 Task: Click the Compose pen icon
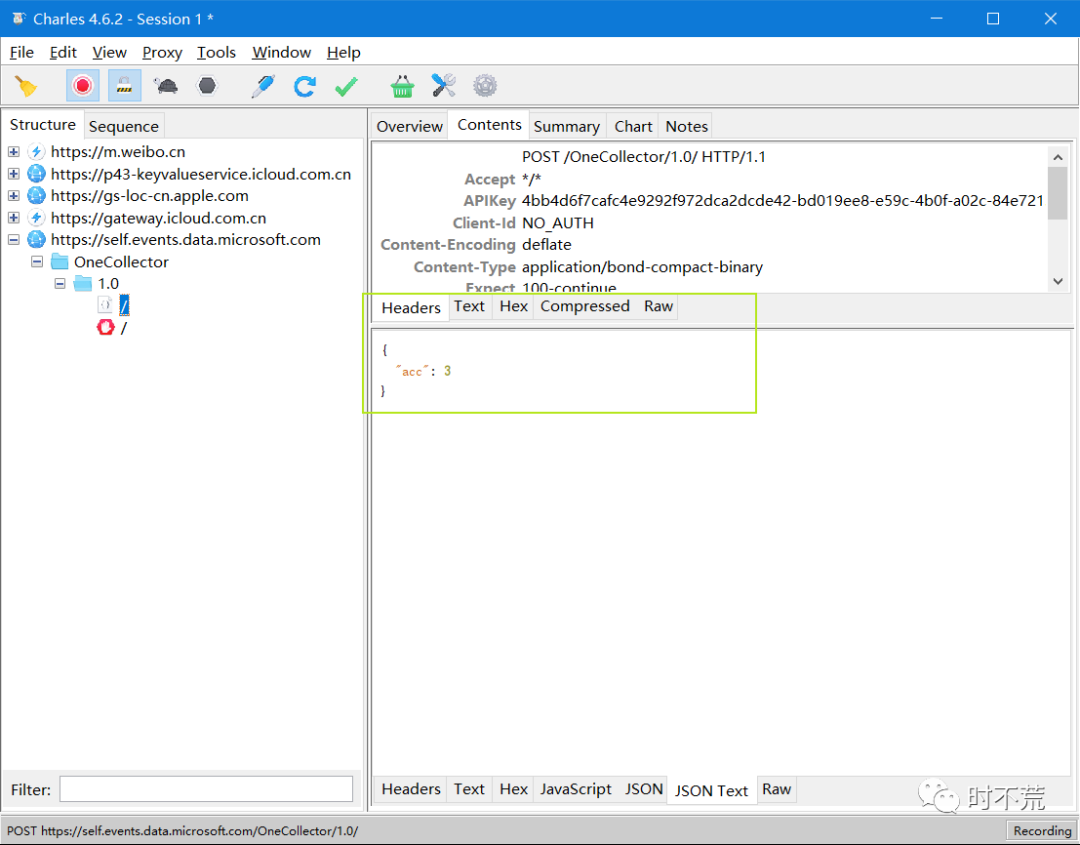coord(263,86)
